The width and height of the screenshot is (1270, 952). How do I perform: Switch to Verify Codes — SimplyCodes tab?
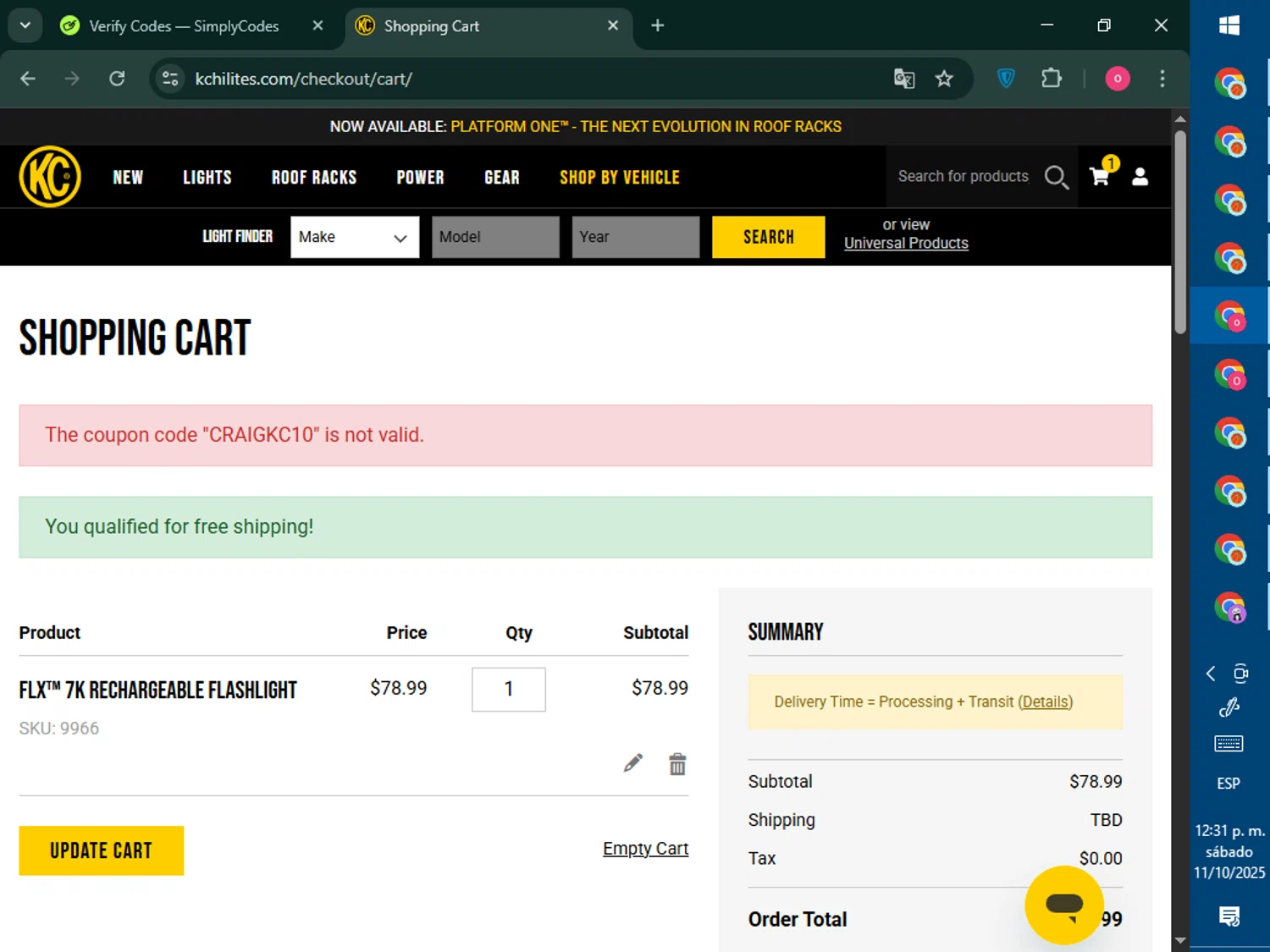click(x=183, y=25)
